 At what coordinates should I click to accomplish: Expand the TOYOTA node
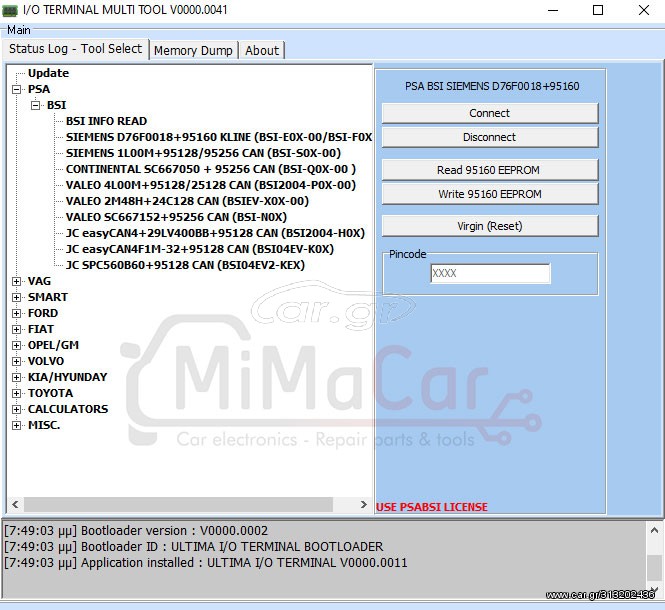[x=17, y=393]
